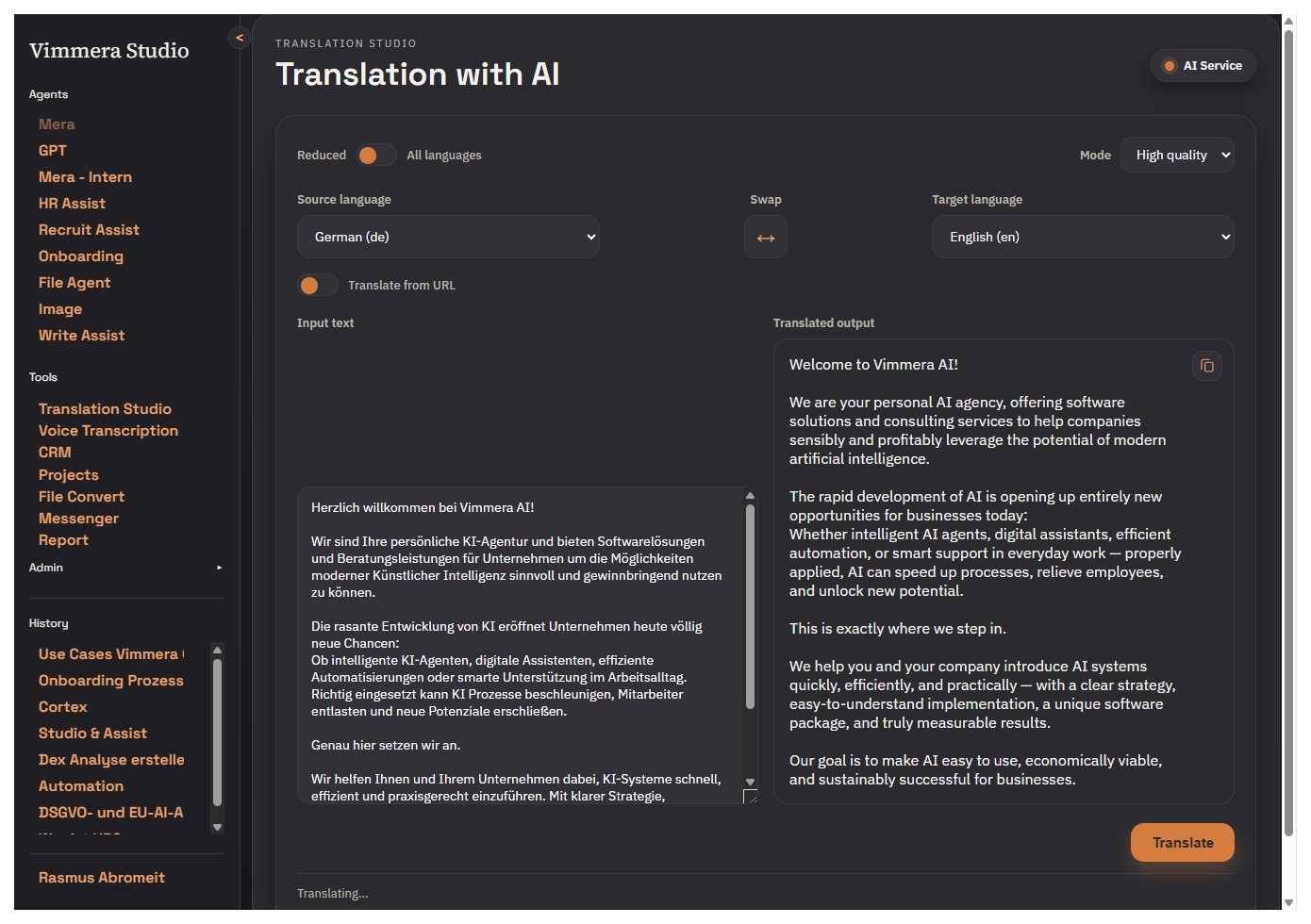The height and width of the screenshot is (924, 1311).
Task: Enable the Translate from URL toggle
Action: (318, 286)
